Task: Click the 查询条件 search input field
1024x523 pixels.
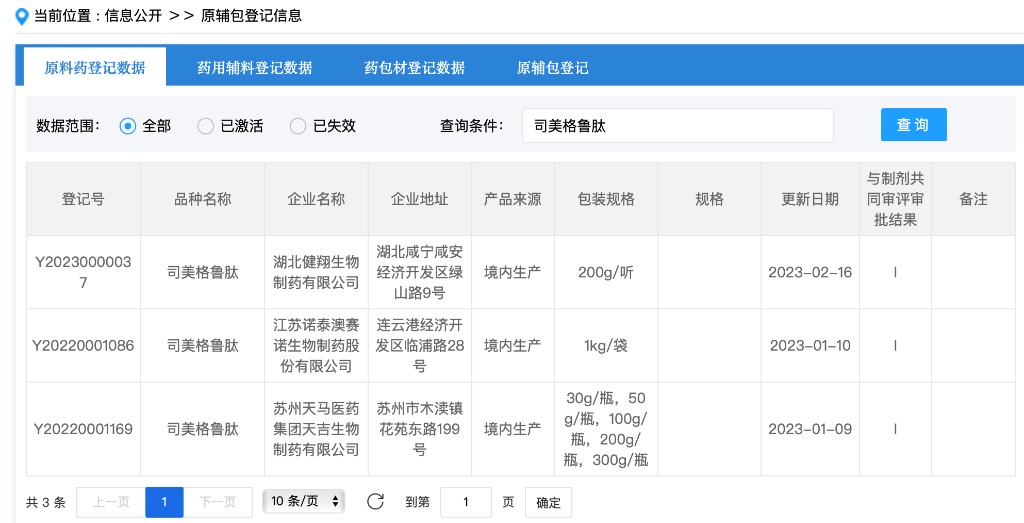Action: coord(677,126)
